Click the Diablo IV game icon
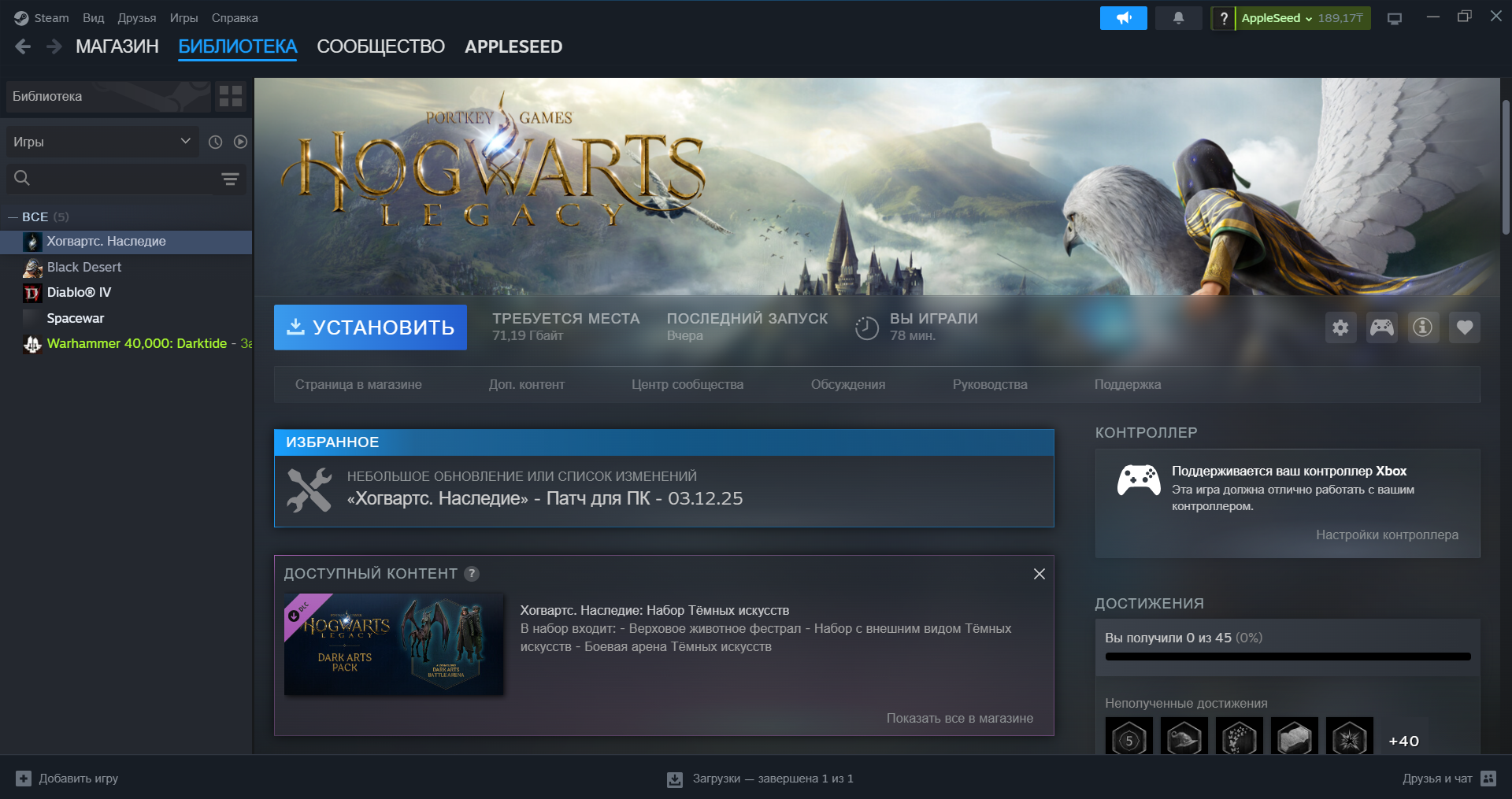1512x799 pixels. tap(32, 293)
